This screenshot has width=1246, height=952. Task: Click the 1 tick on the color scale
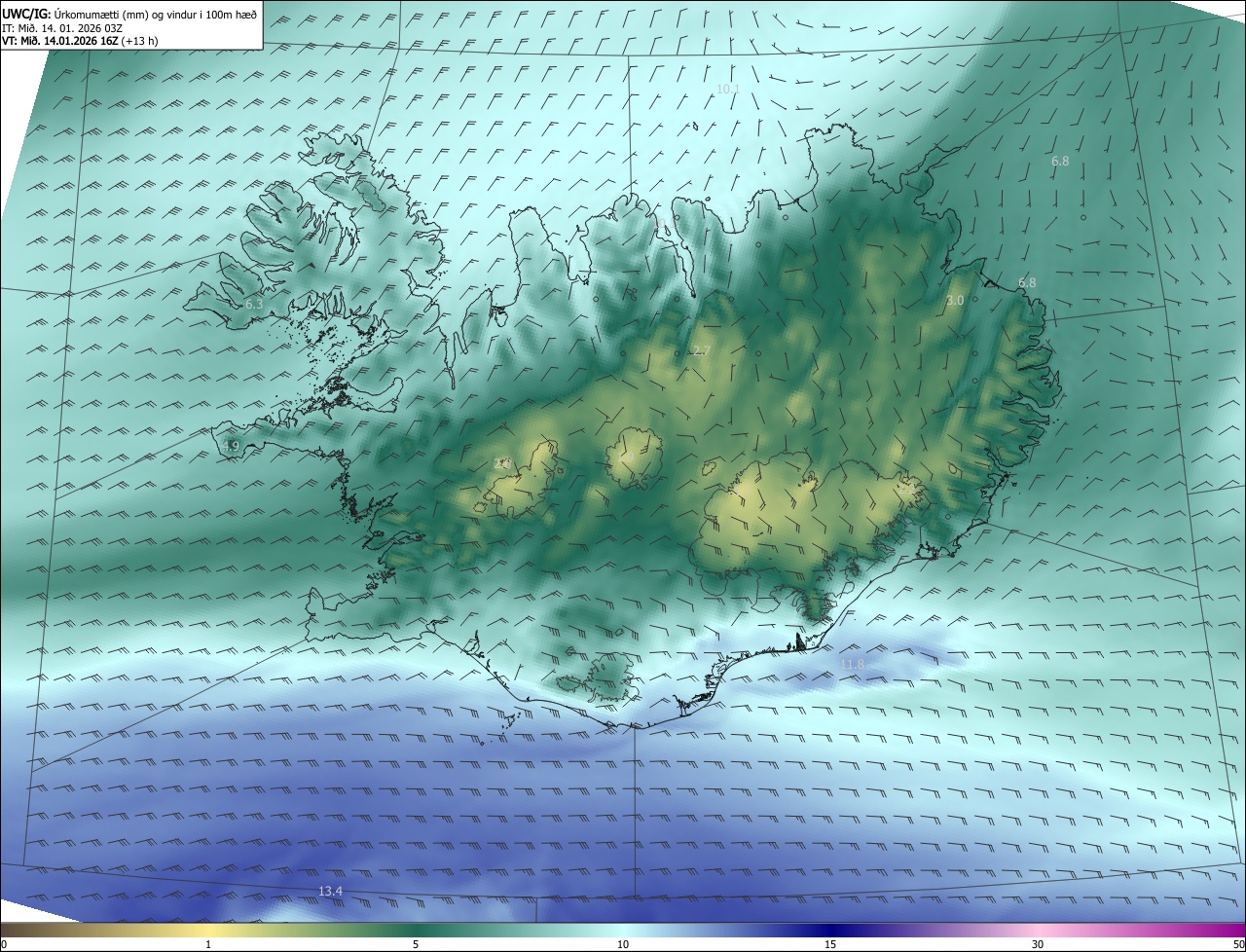(x=208, y=944)
